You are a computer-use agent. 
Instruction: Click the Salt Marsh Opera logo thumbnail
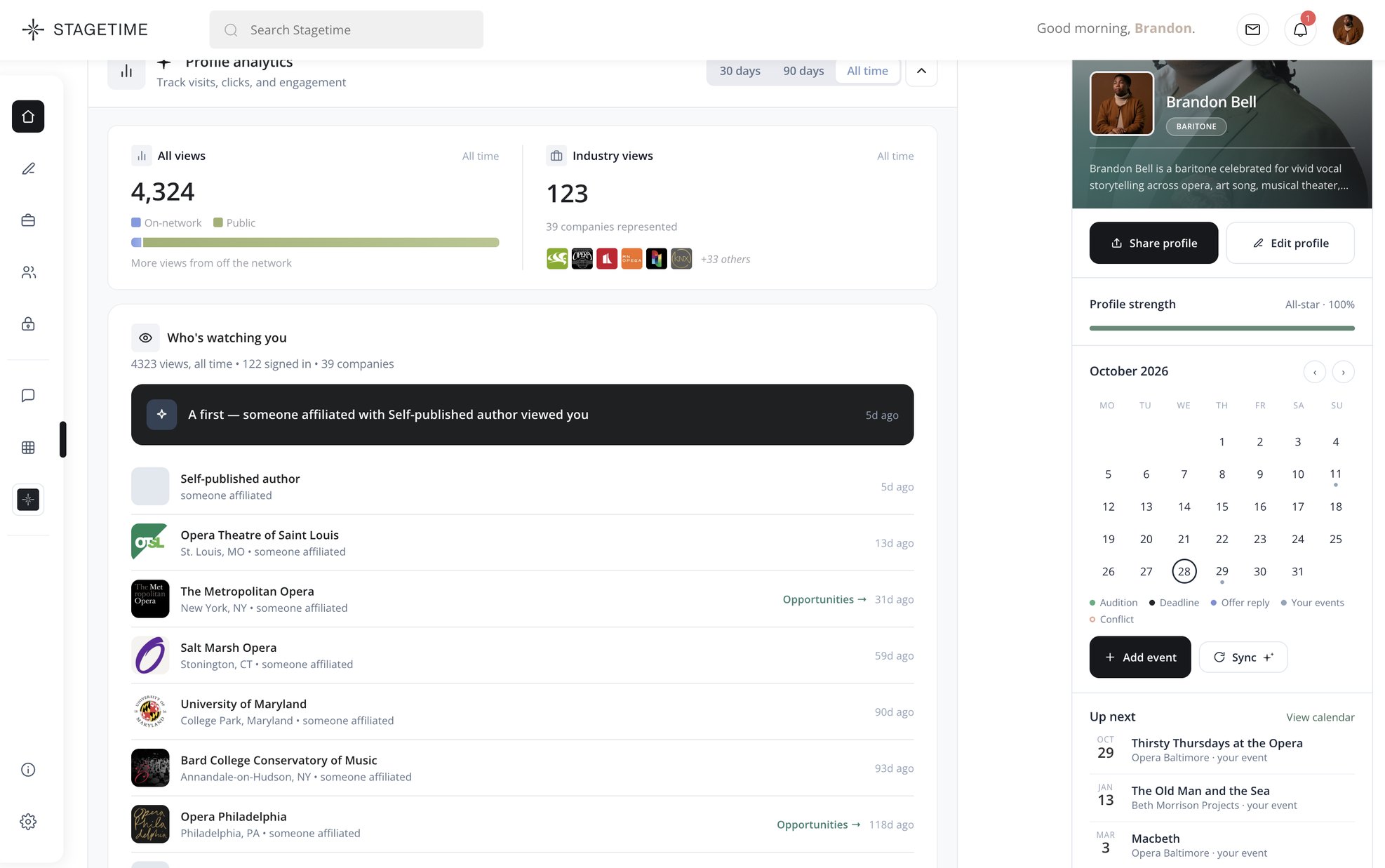point(150,655)
